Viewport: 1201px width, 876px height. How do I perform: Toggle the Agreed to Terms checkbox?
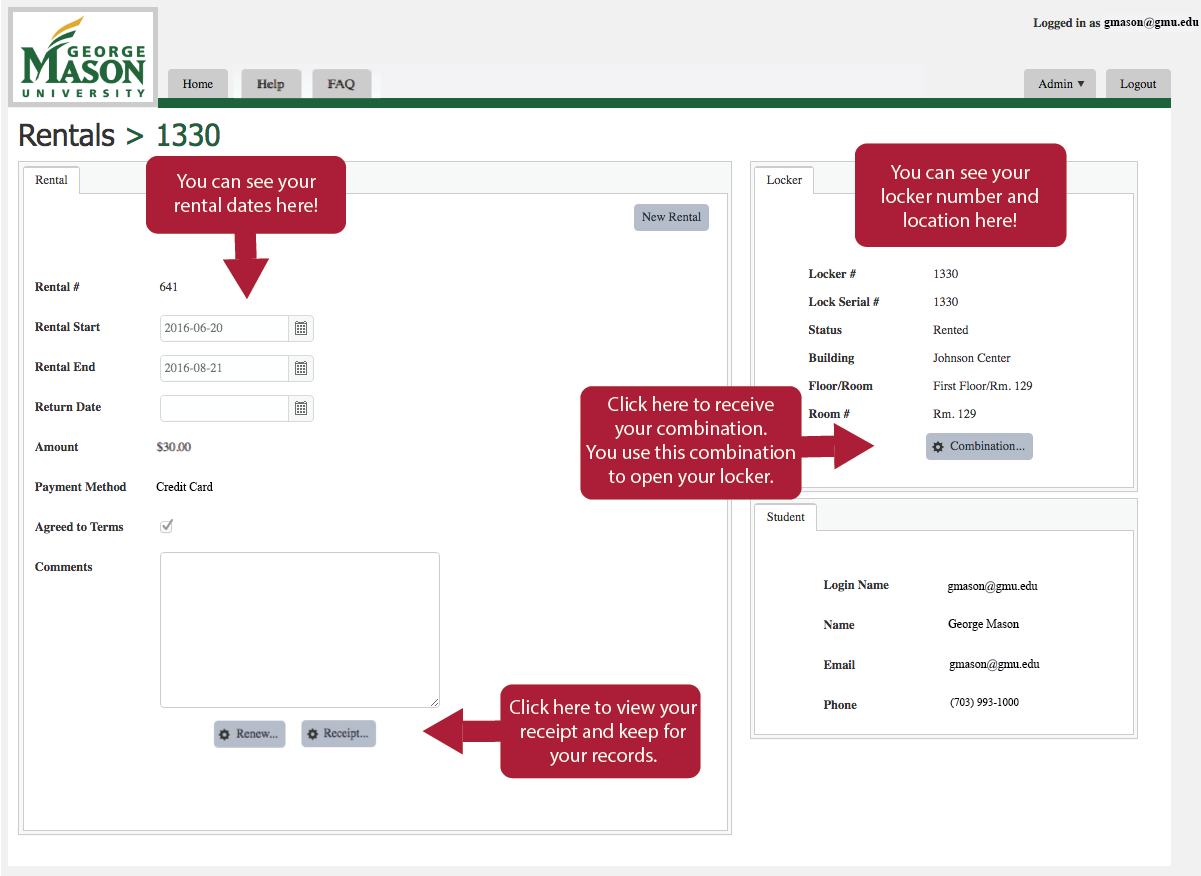click(x=167, y=527)
